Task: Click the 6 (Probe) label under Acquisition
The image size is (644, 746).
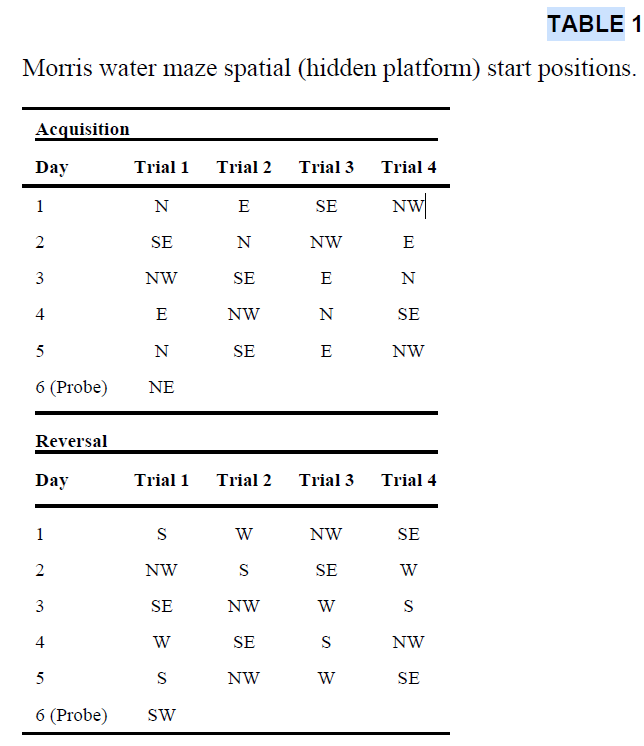Action: (71, 387)
